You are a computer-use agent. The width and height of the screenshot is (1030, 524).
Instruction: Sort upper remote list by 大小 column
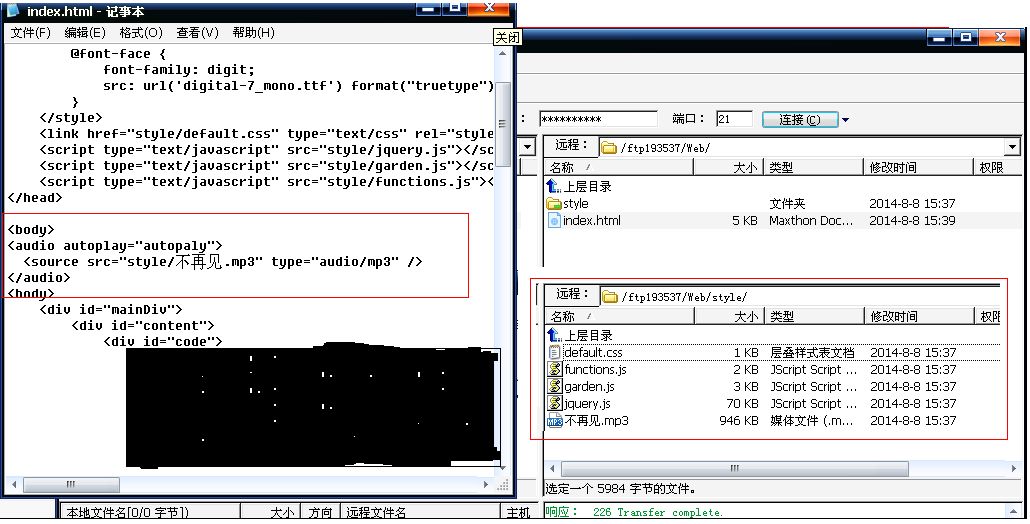pyautogui.click(x=728, y=167)
